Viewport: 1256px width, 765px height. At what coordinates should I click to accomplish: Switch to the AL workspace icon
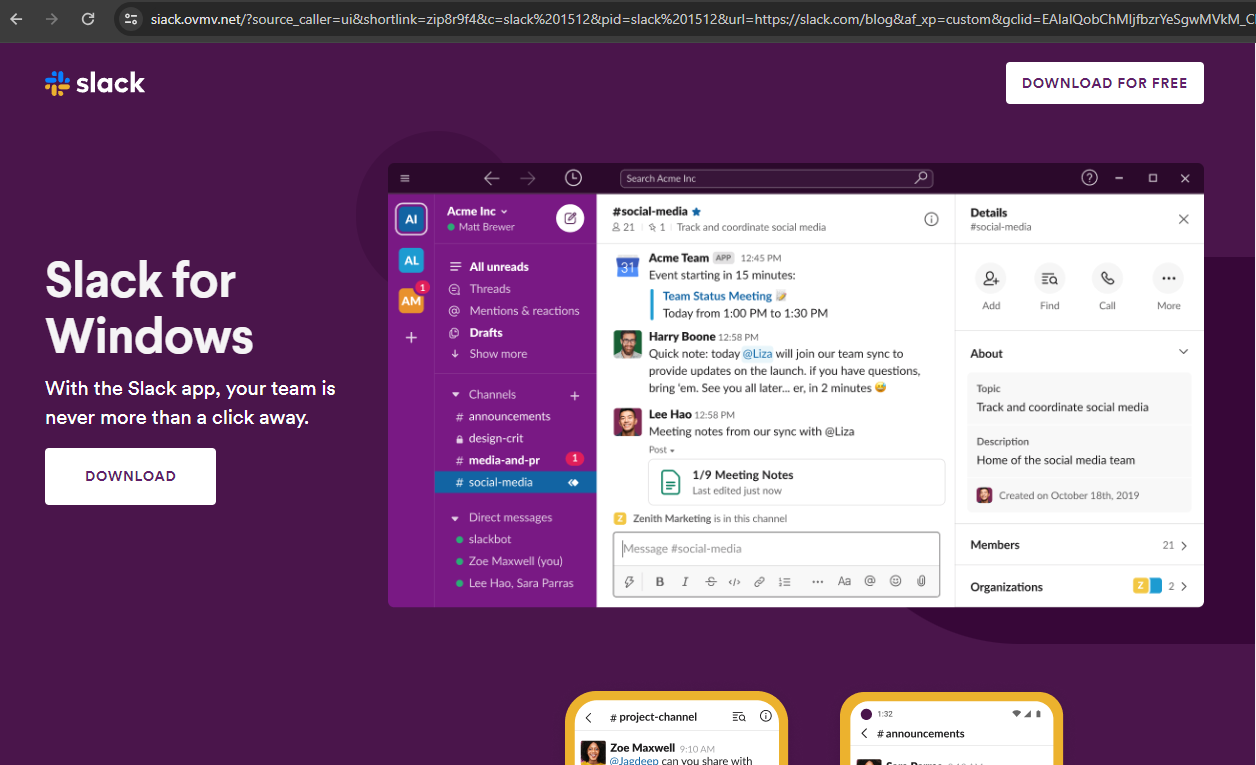[x=411, y=260]
